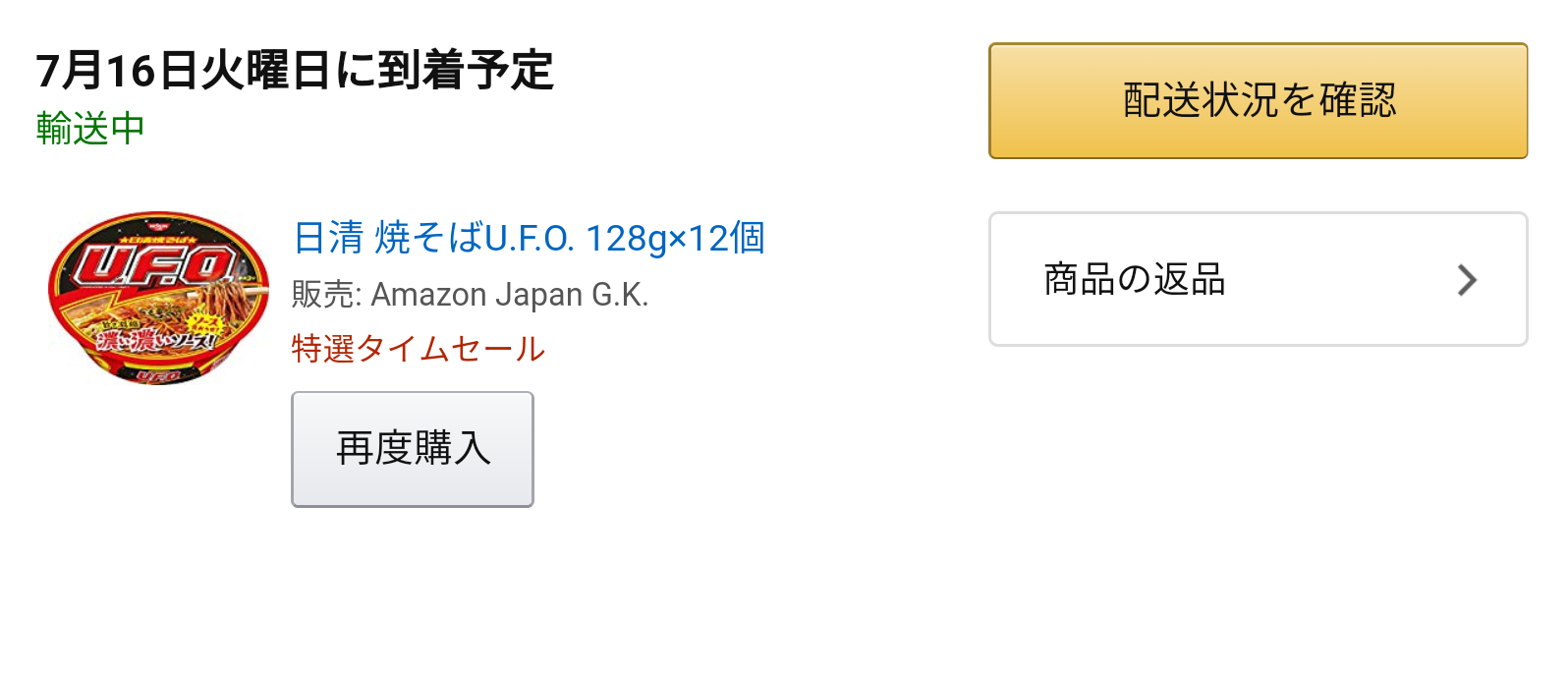
Task: Click the red 特選タイムセール label
Action: tap(419, 349)
